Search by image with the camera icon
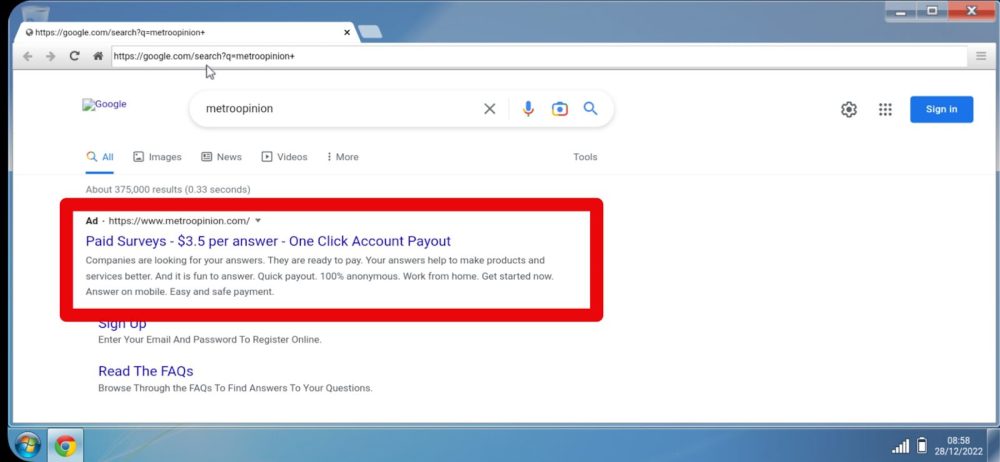1000x462 pixels. [x=559, y=109]
